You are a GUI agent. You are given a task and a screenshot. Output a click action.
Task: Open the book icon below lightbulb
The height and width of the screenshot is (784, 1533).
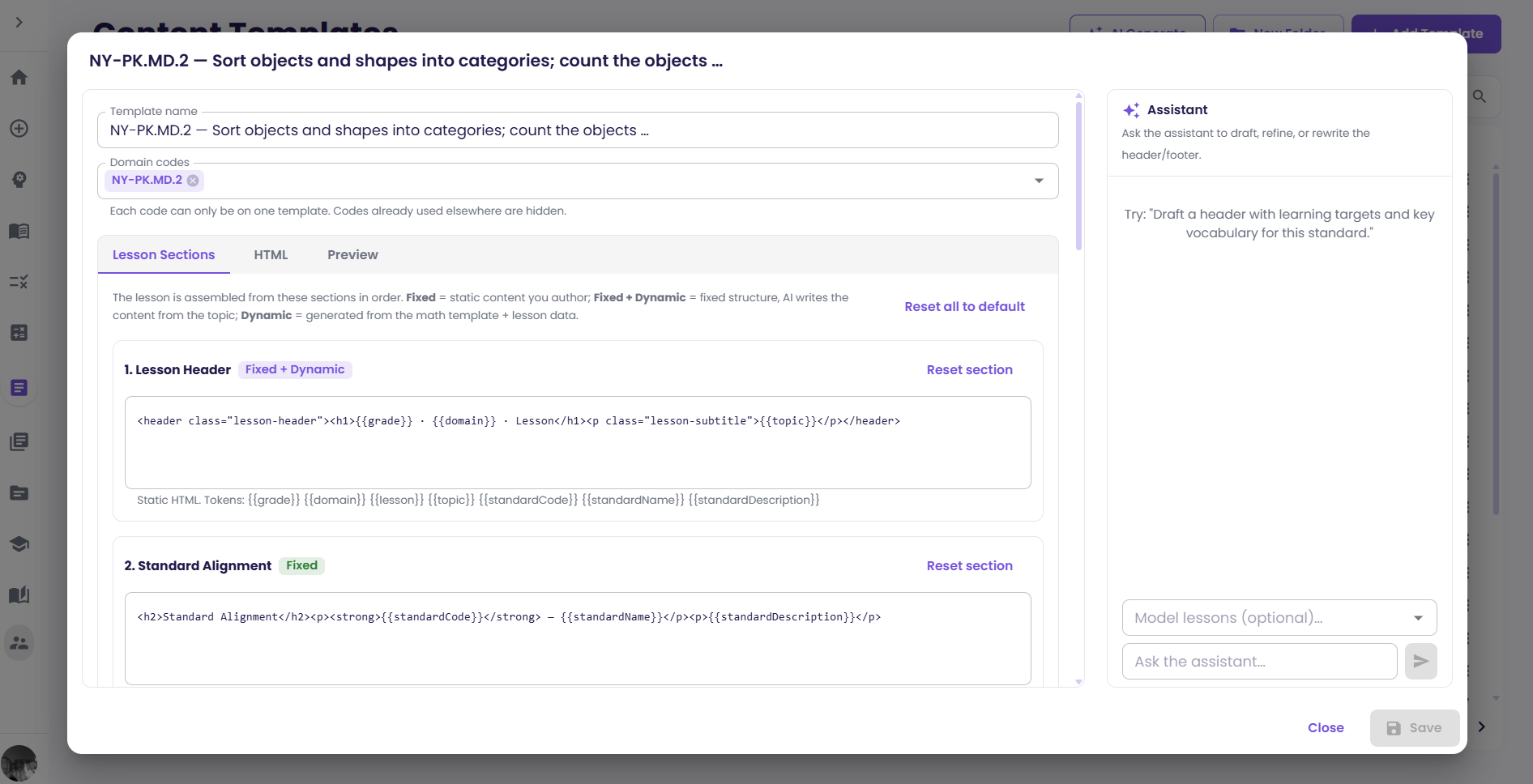[19, 231]
